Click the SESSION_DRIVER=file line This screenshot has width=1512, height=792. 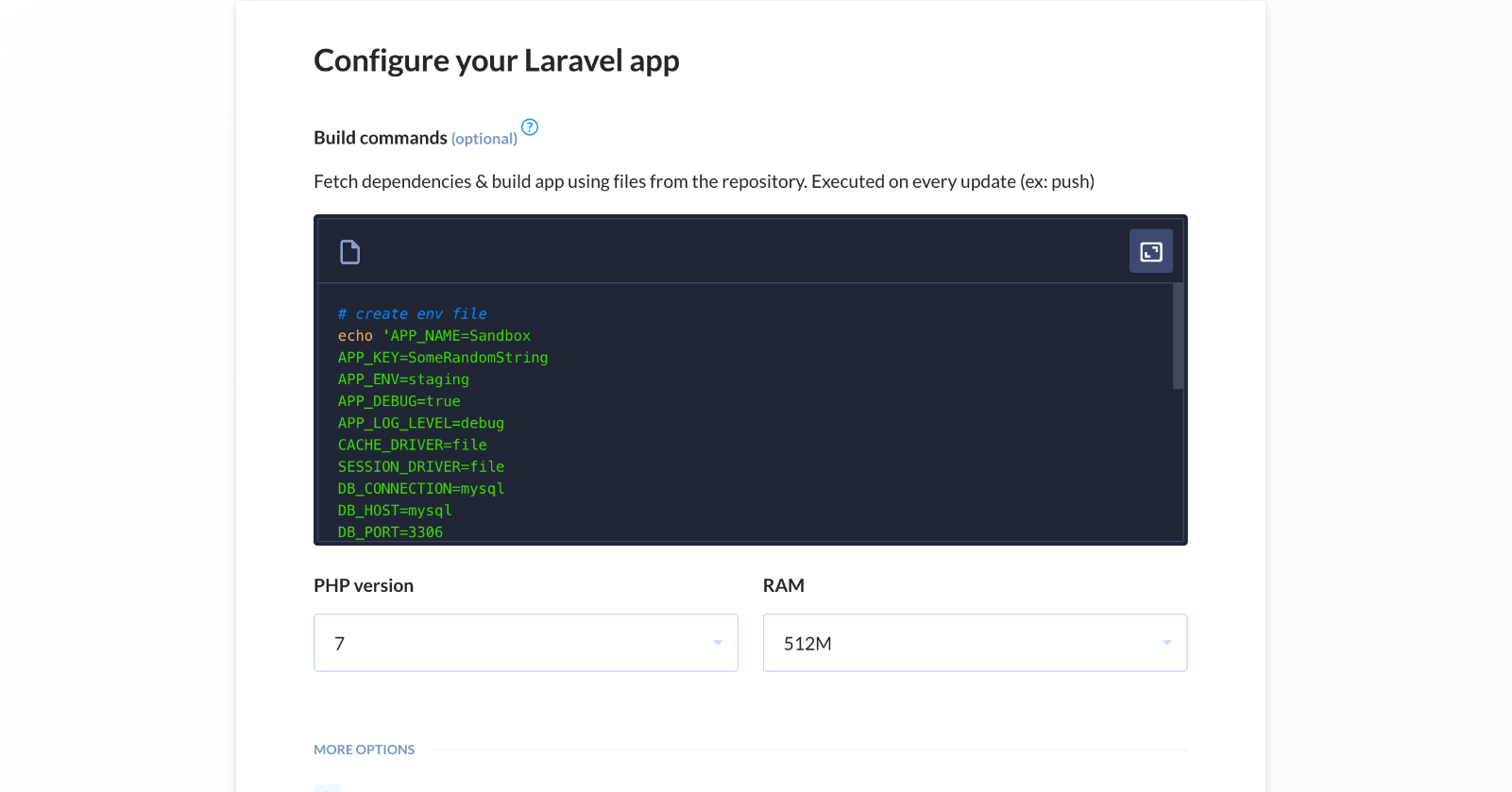click(x=421, y=466)
